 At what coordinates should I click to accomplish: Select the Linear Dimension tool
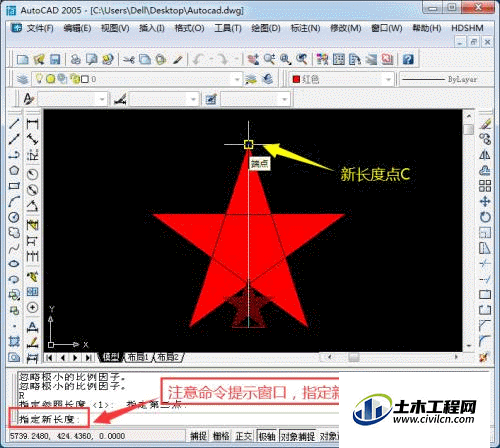click(x=32, y=123)
